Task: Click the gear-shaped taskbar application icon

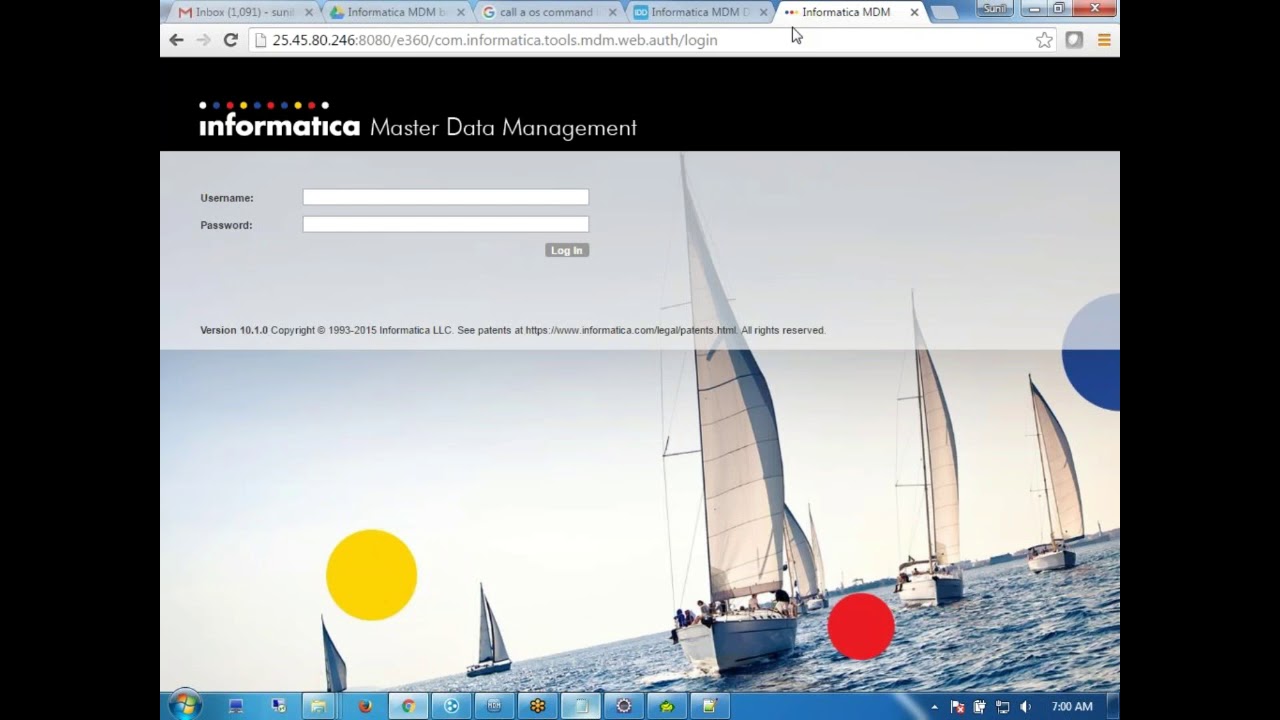Action: (x=624, y=706)
